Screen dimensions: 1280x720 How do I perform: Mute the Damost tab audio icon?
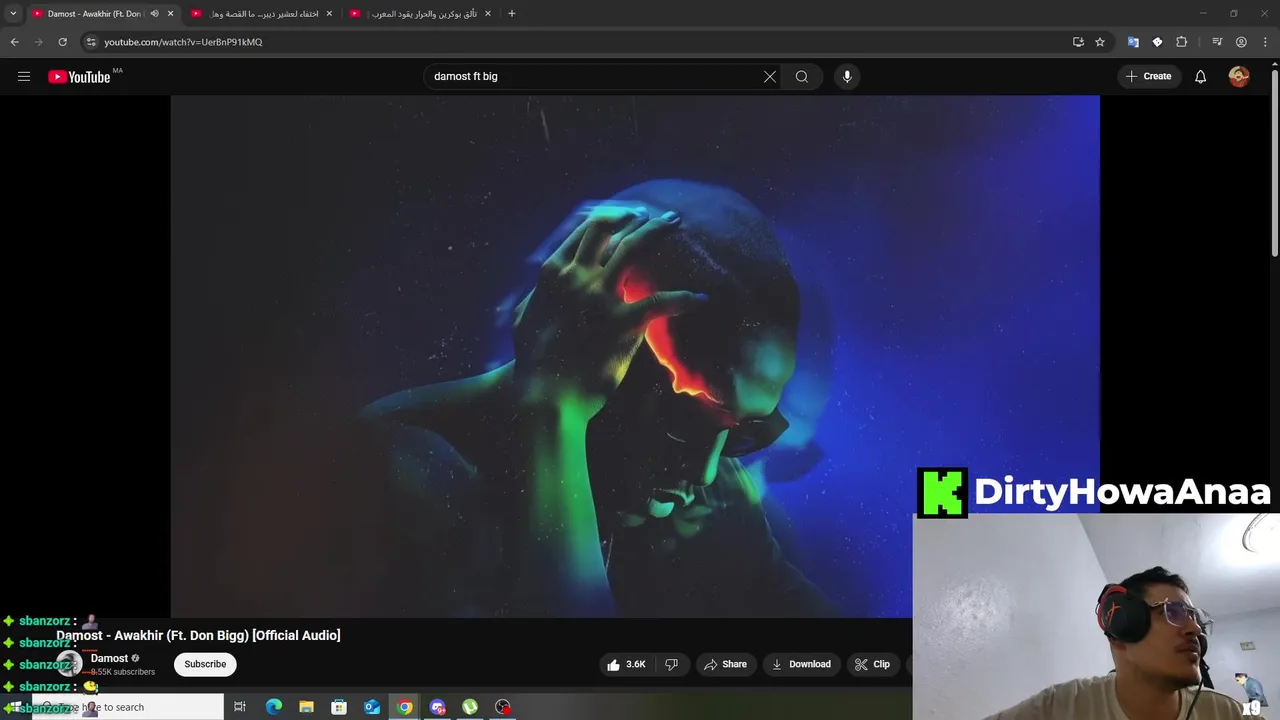(x=154, y=13)
